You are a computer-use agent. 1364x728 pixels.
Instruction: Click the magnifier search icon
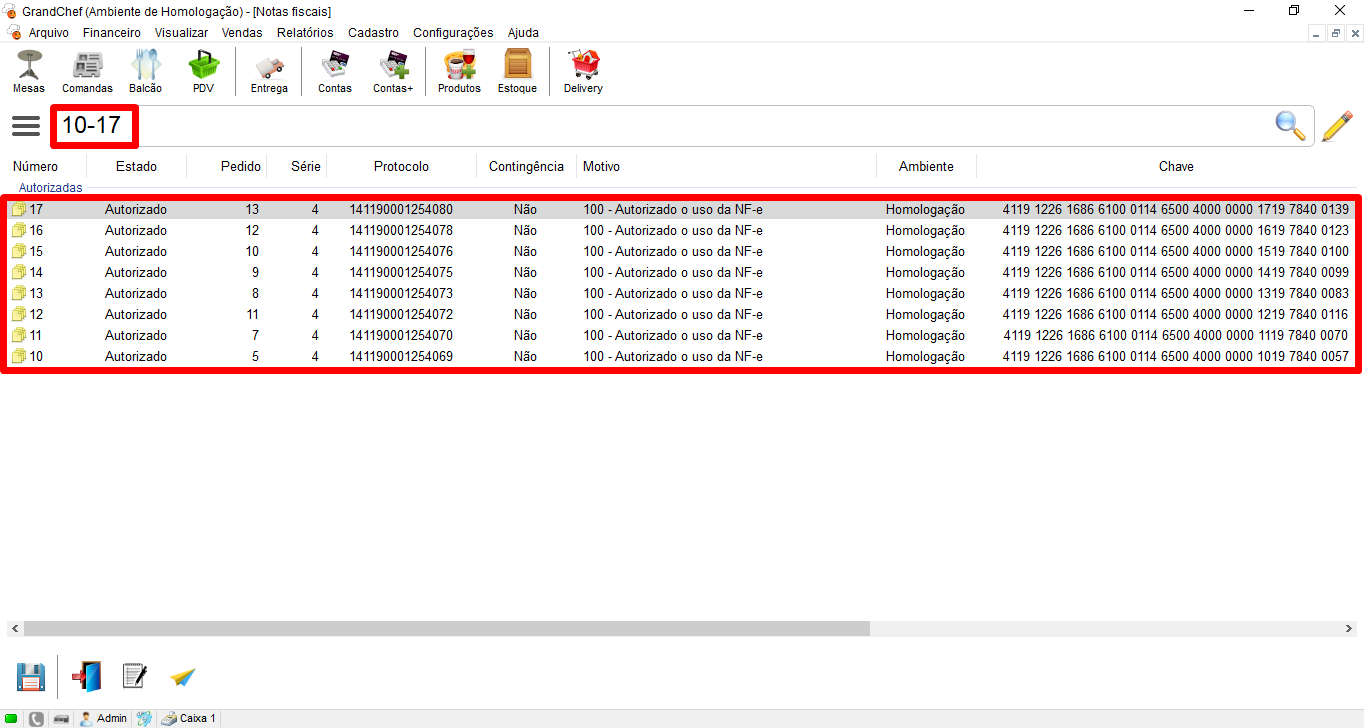click(1290, 126)
